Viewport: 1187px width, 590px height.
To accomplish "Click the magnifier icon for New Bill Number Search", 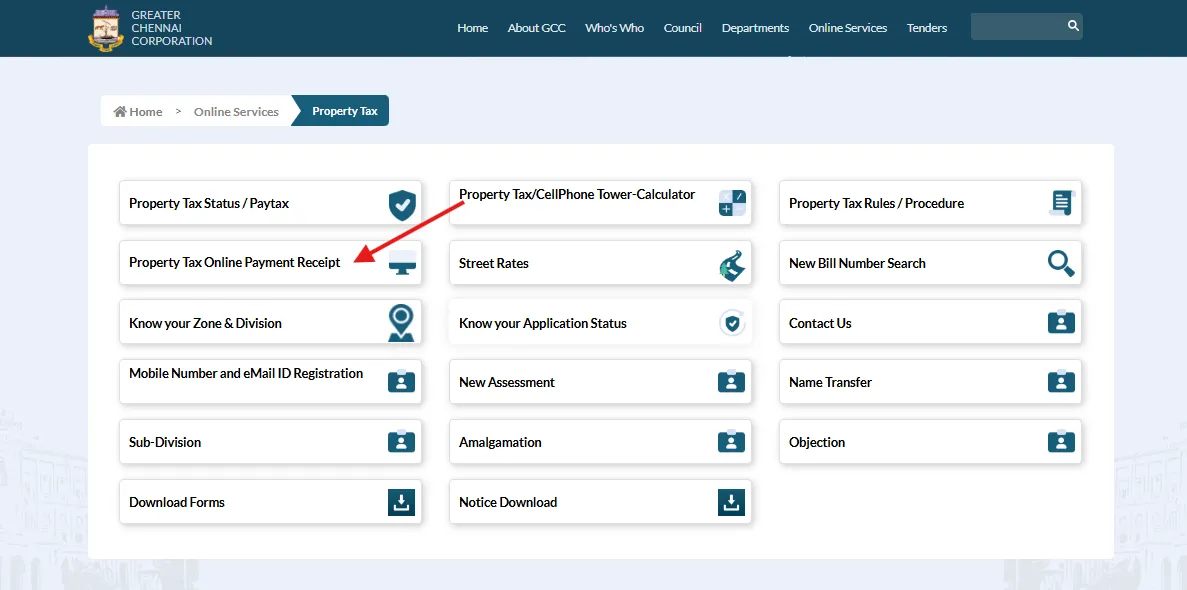I will [1060, 263].
